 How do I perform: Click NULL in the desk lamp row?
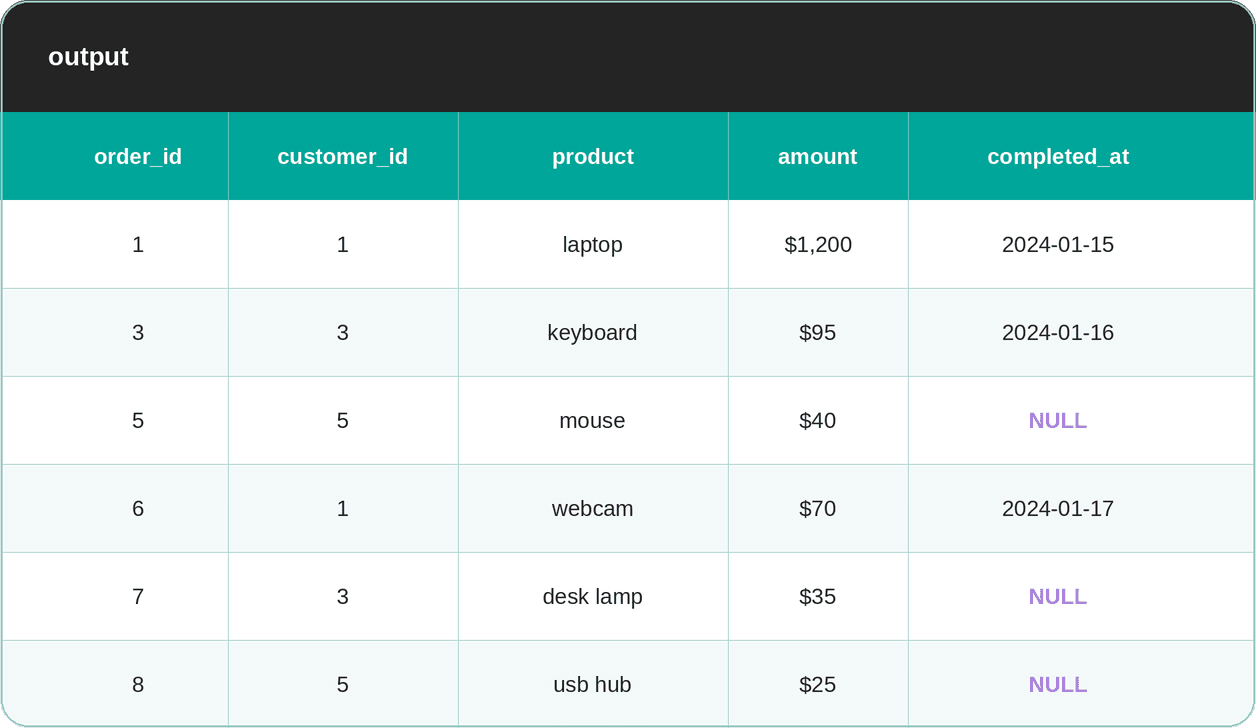click(1058, 596)
